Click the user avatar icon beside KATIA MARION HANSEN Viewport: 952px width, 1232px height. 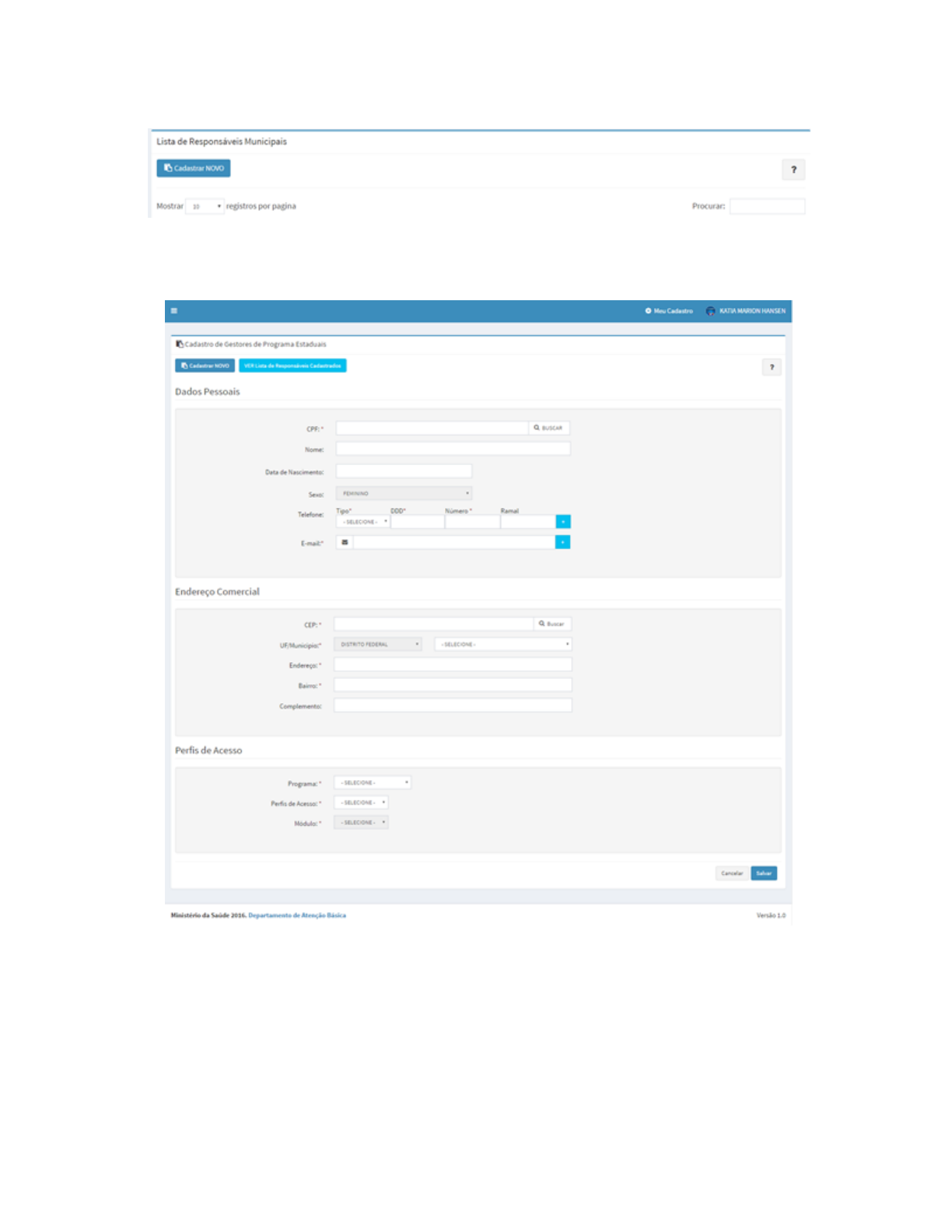tap(710, 311)
